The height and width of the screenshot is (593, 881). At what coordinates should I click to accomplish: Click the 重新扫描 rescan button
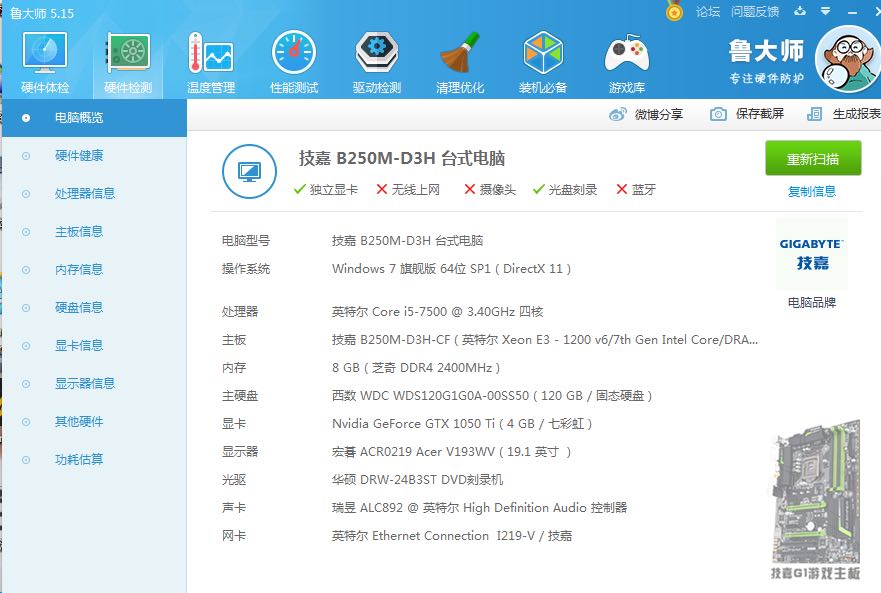813,159
